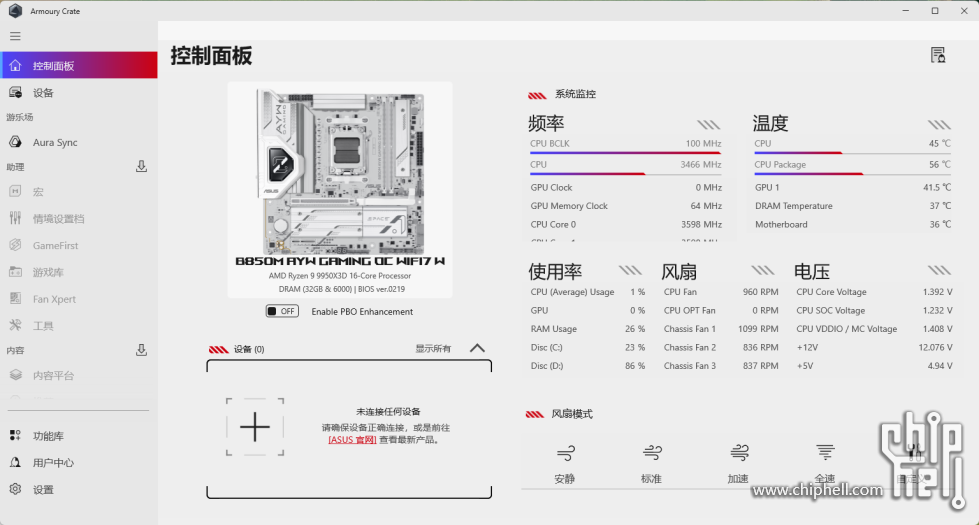
Task: Click the Motherboard temperature row
Action: coord(853,224)
